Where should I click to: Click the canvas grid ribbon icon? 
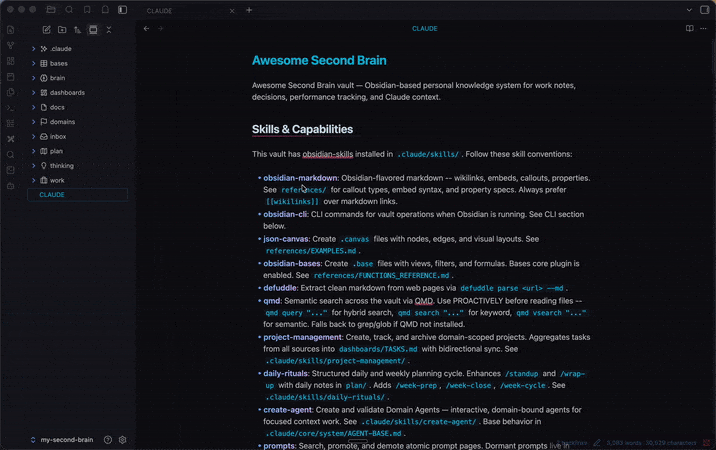click(x=11, y=61)
